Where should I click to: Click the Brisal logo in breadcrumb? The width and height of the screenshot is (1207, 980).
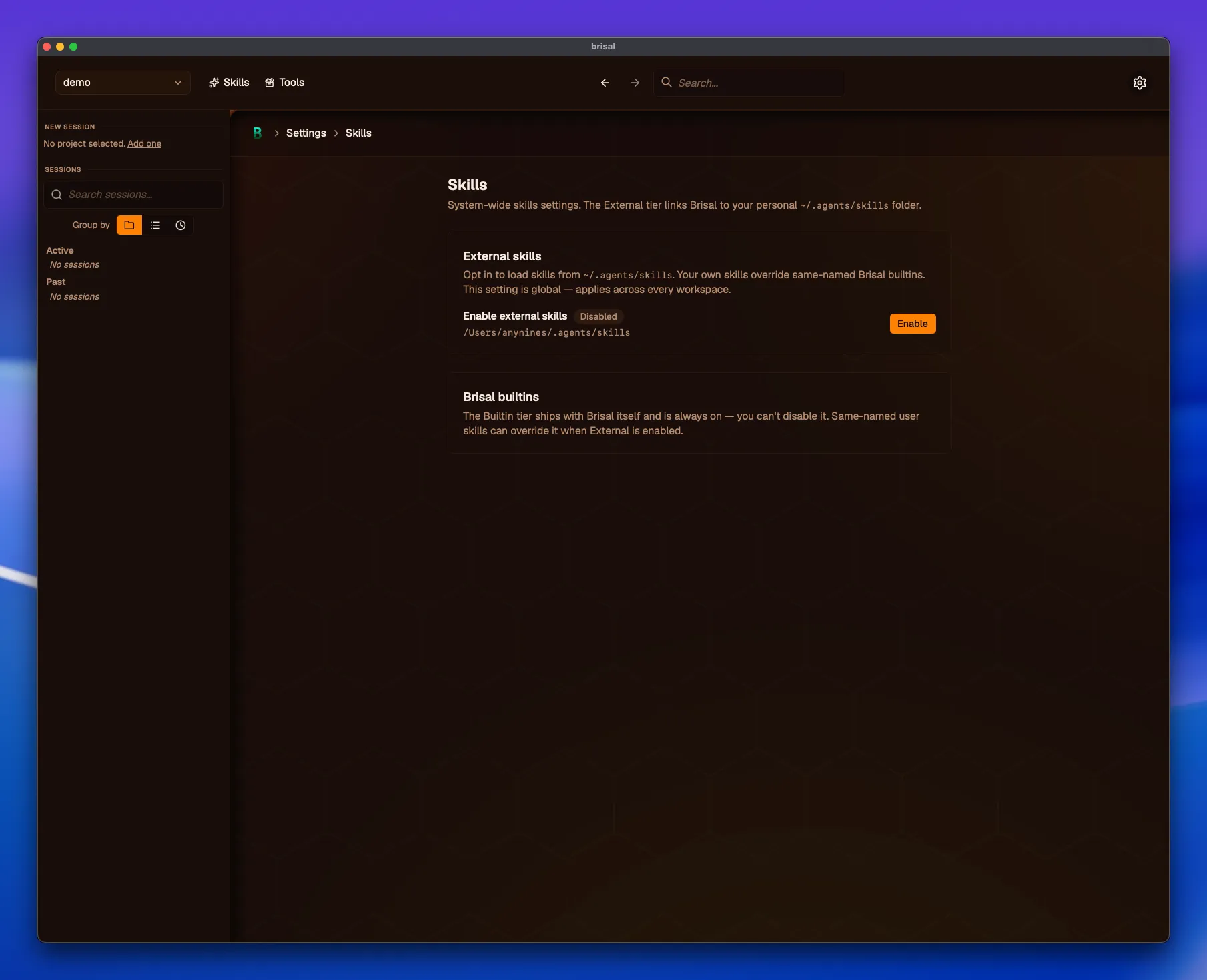point(257,133)
